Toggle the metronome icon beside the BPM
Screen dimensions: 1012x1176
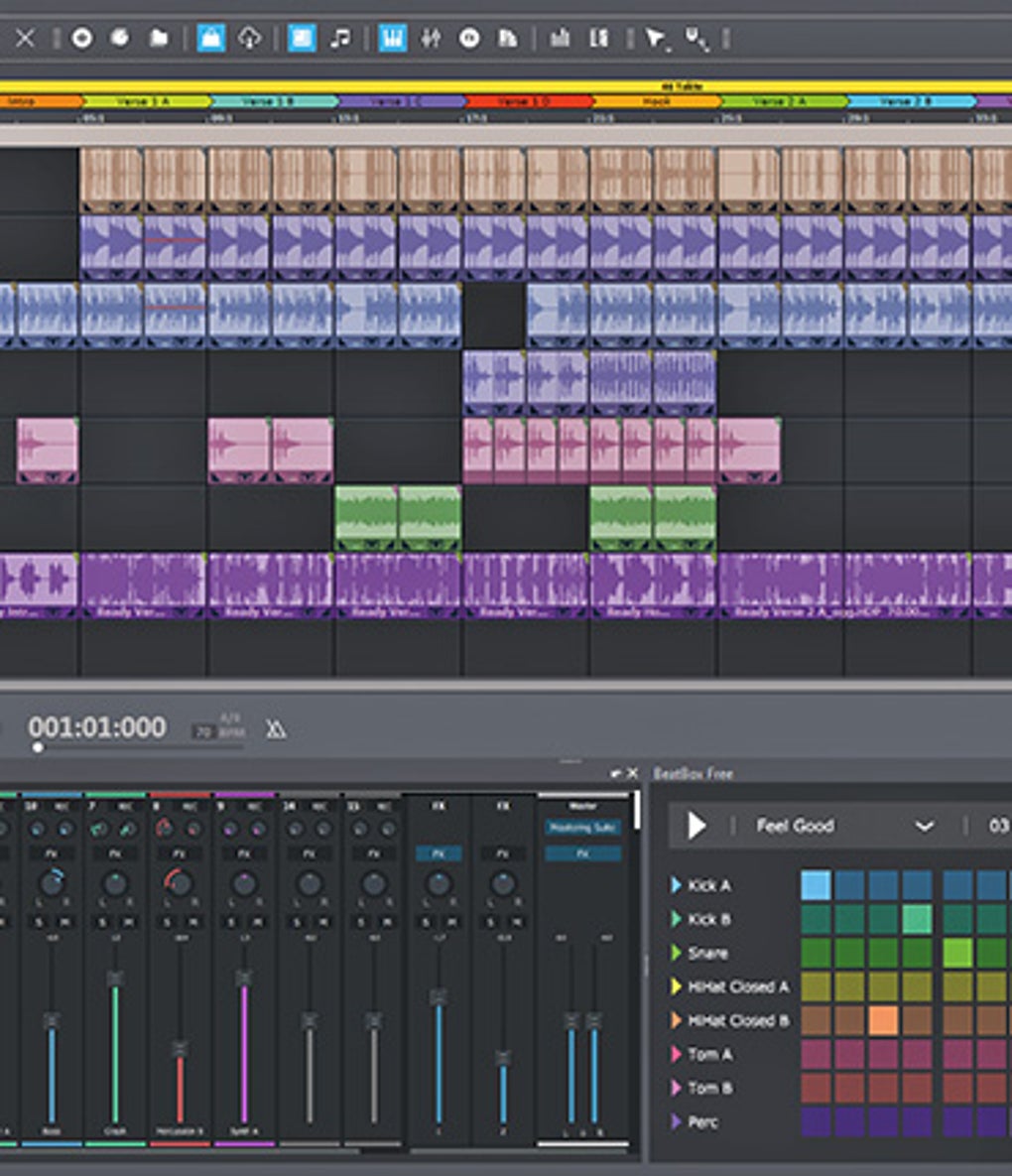point(276,730)
